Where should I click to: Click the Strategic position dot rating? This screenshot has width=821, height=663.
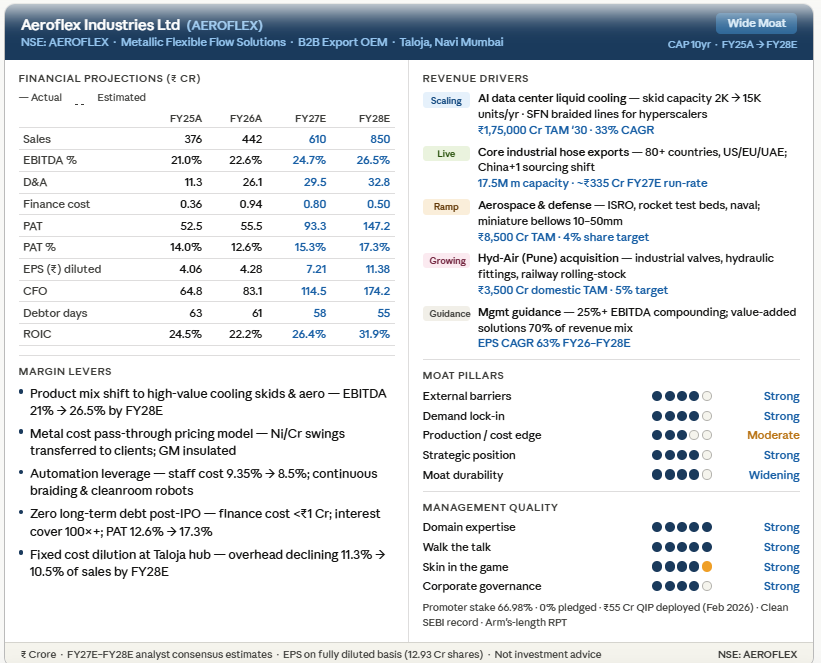682,455
